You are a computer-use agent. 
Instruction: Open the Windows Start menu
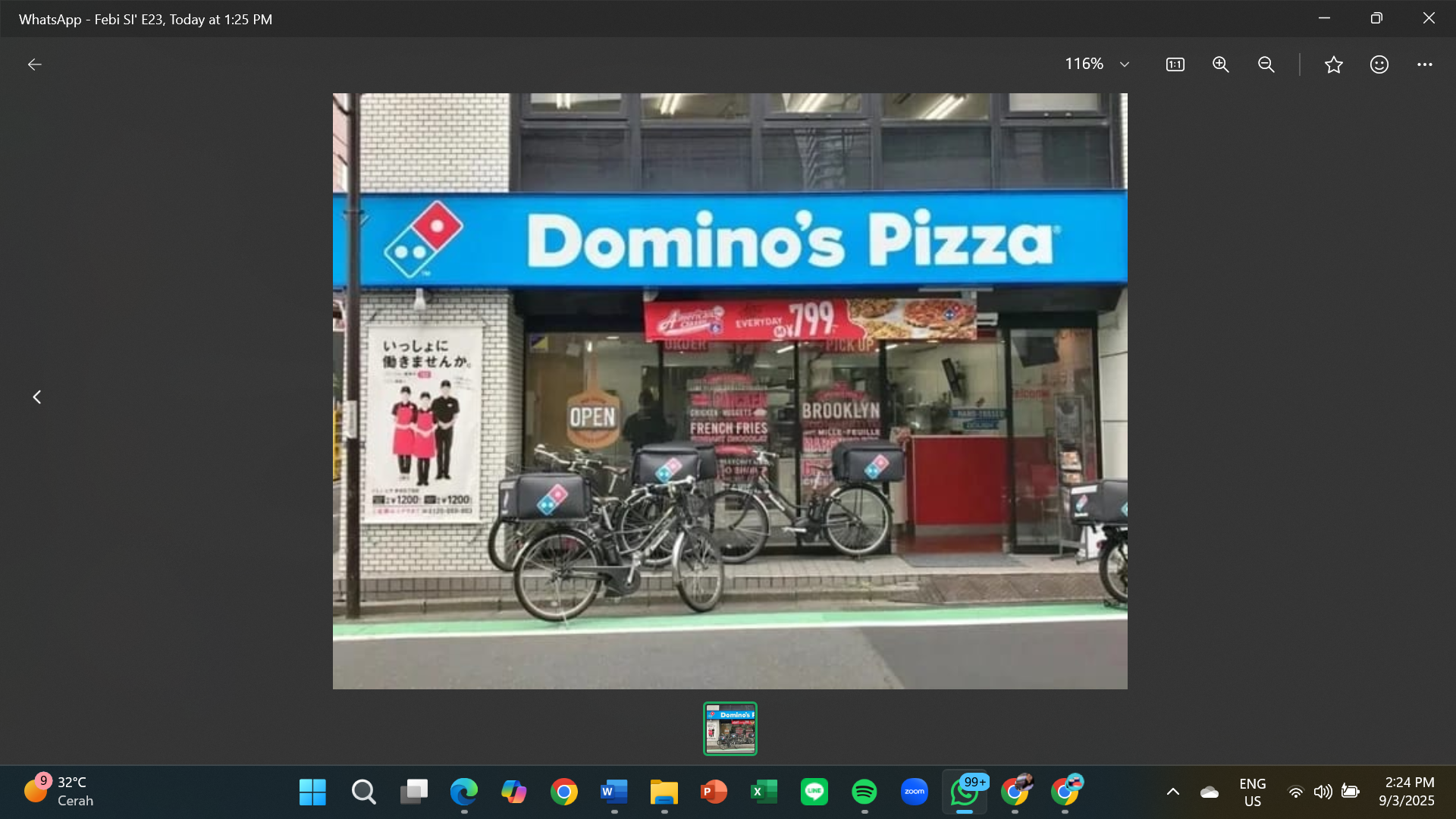click(312, 792)
